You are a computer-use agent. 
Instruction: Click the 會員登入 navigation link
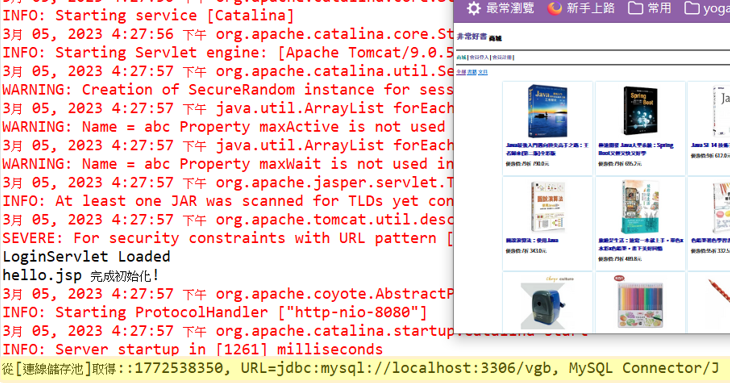click(479, 57)
